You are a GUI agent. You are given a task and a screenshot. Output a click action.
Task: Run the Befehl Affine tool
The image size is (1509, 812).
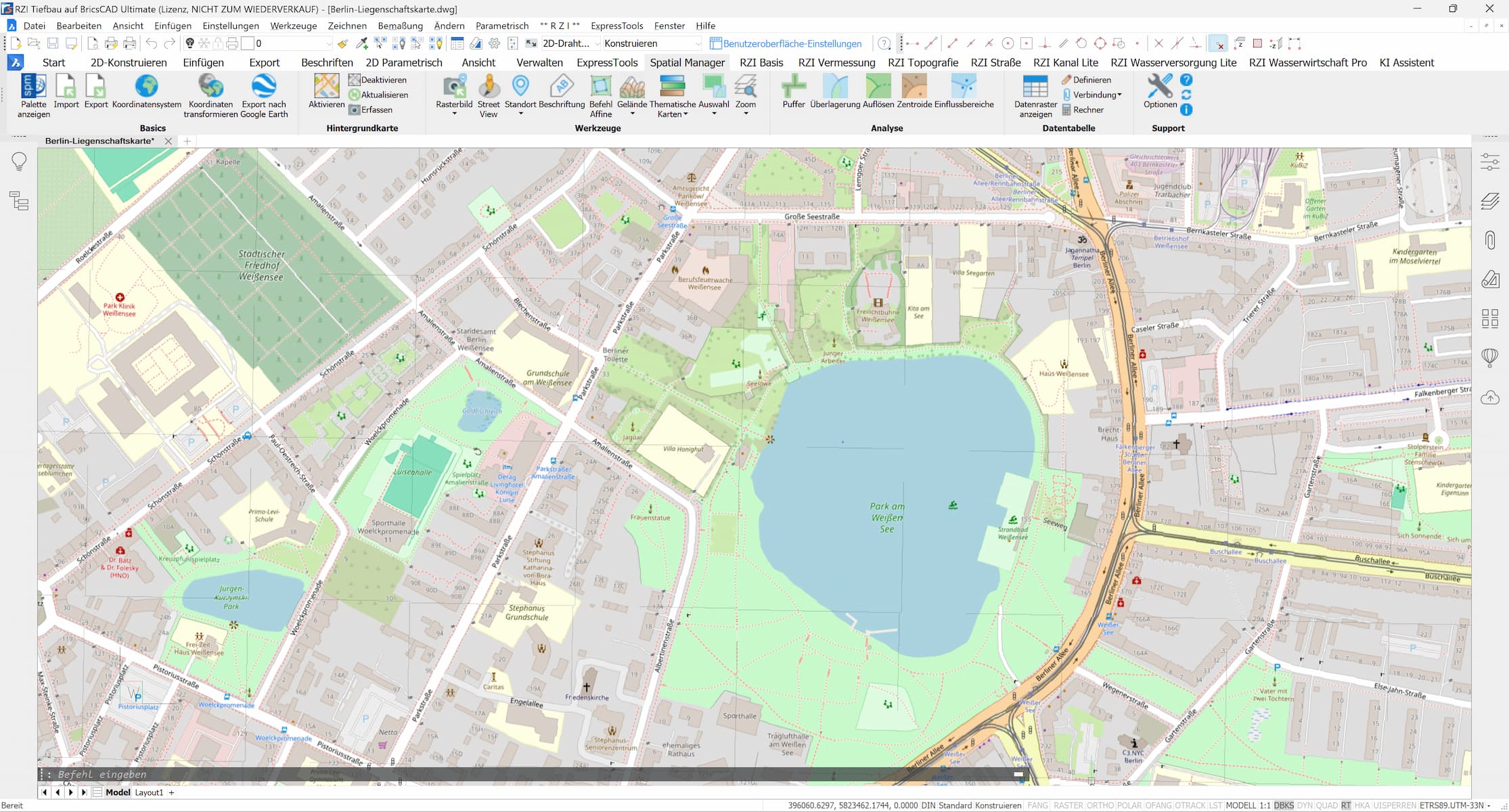point(601,95)
